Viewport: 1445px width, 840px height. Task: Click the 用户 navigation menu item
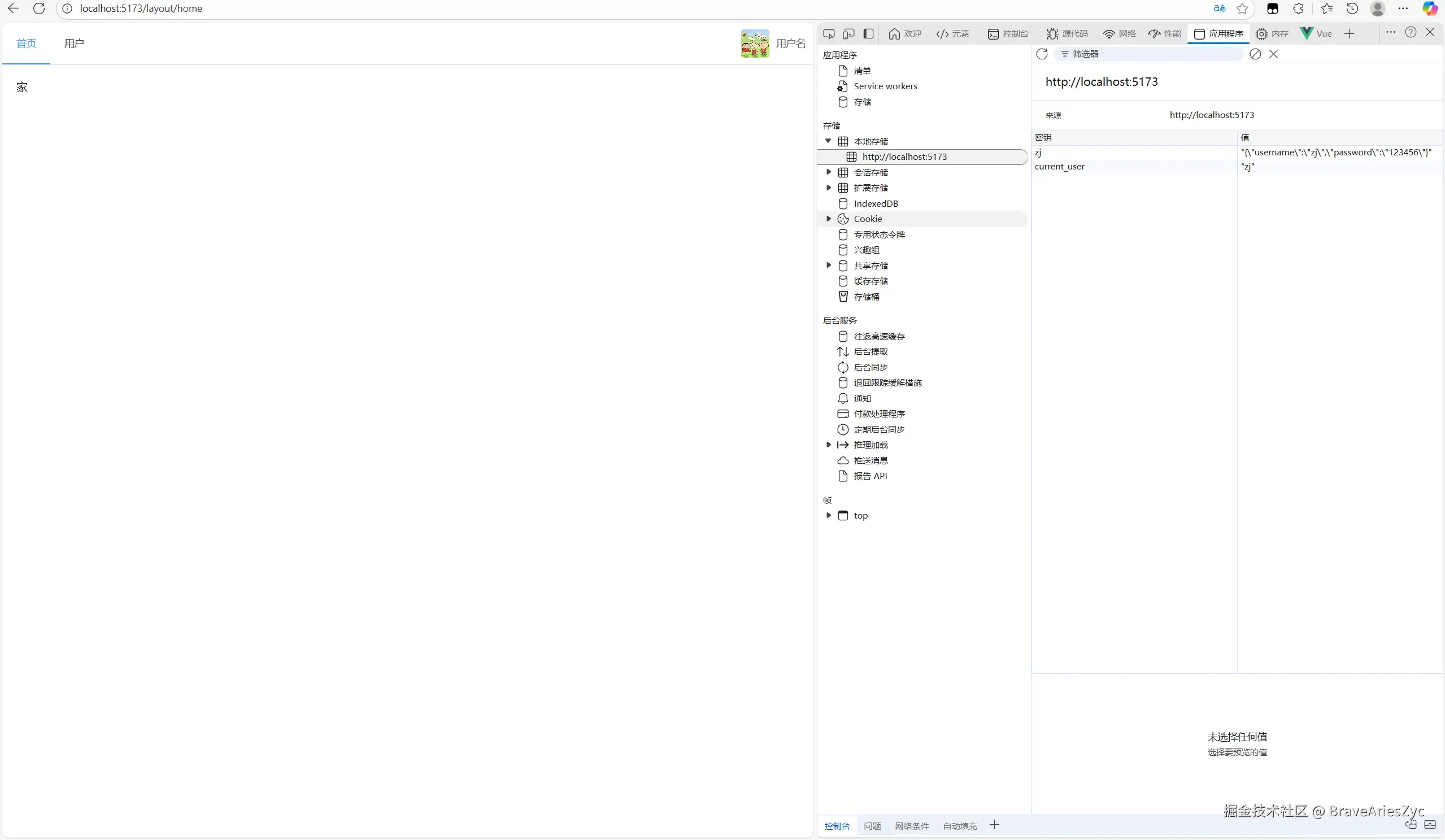click(x=74, y=43)
